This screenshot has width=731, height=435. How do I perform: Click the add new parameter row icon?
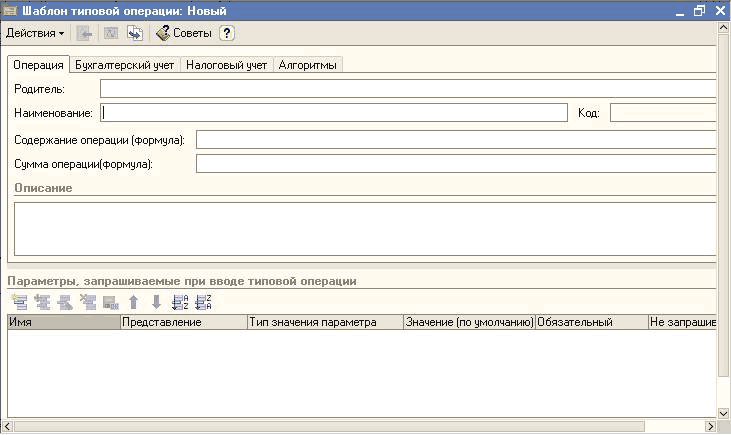[19, 302]
